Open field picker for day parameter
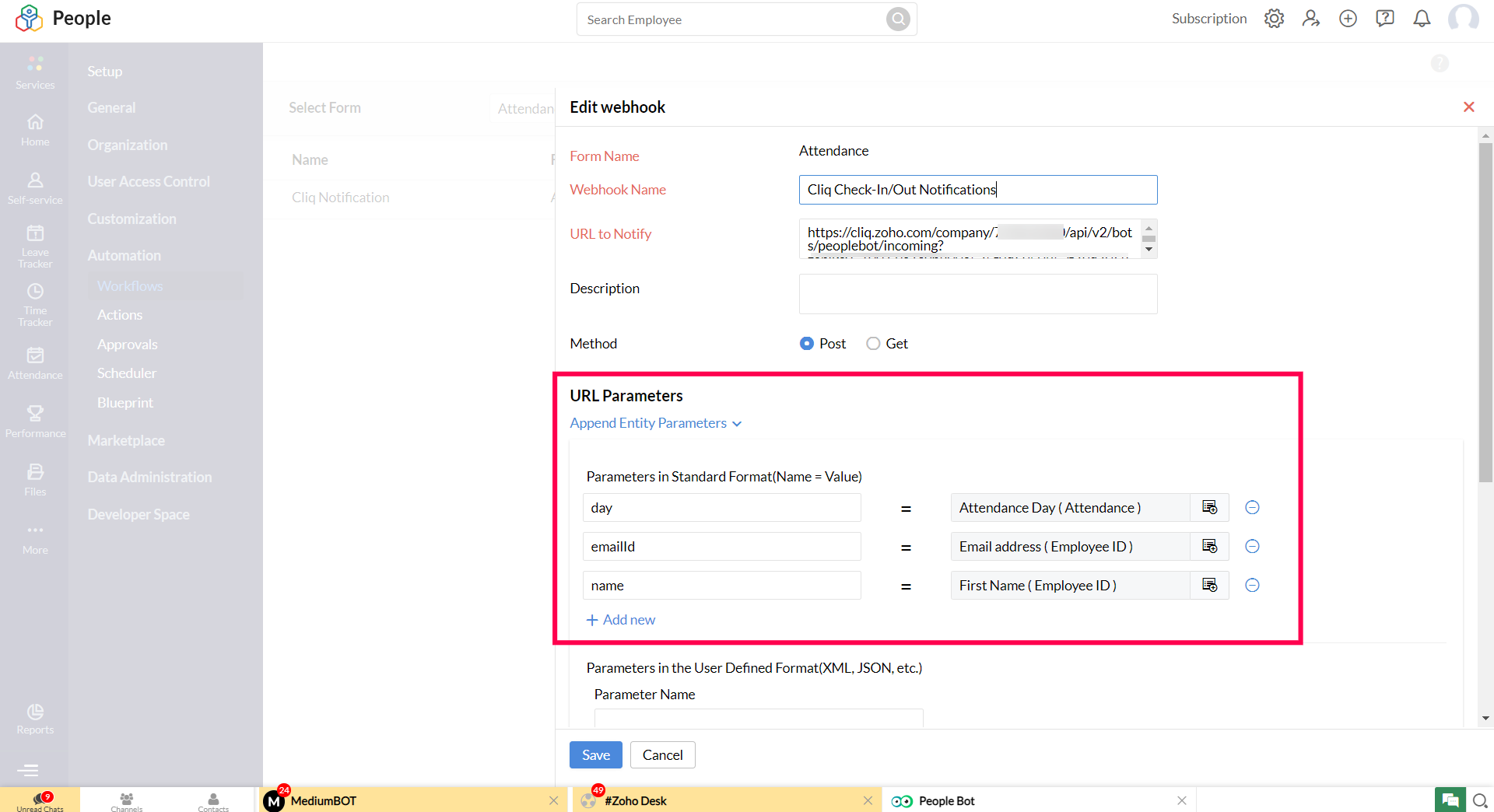 pos(1209,508)
